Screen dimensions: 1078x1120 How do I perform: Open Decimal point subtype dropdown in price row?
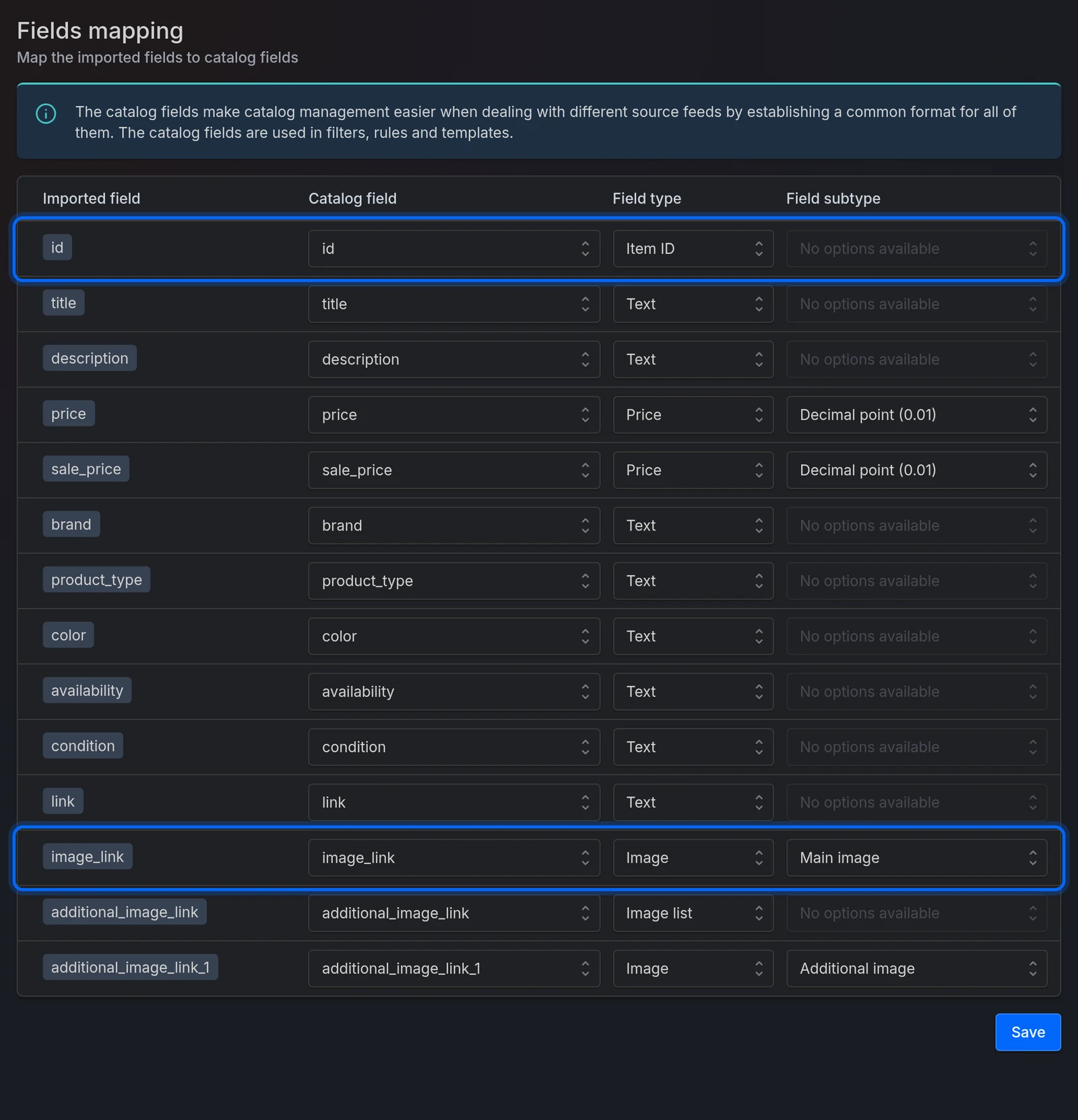917,414
